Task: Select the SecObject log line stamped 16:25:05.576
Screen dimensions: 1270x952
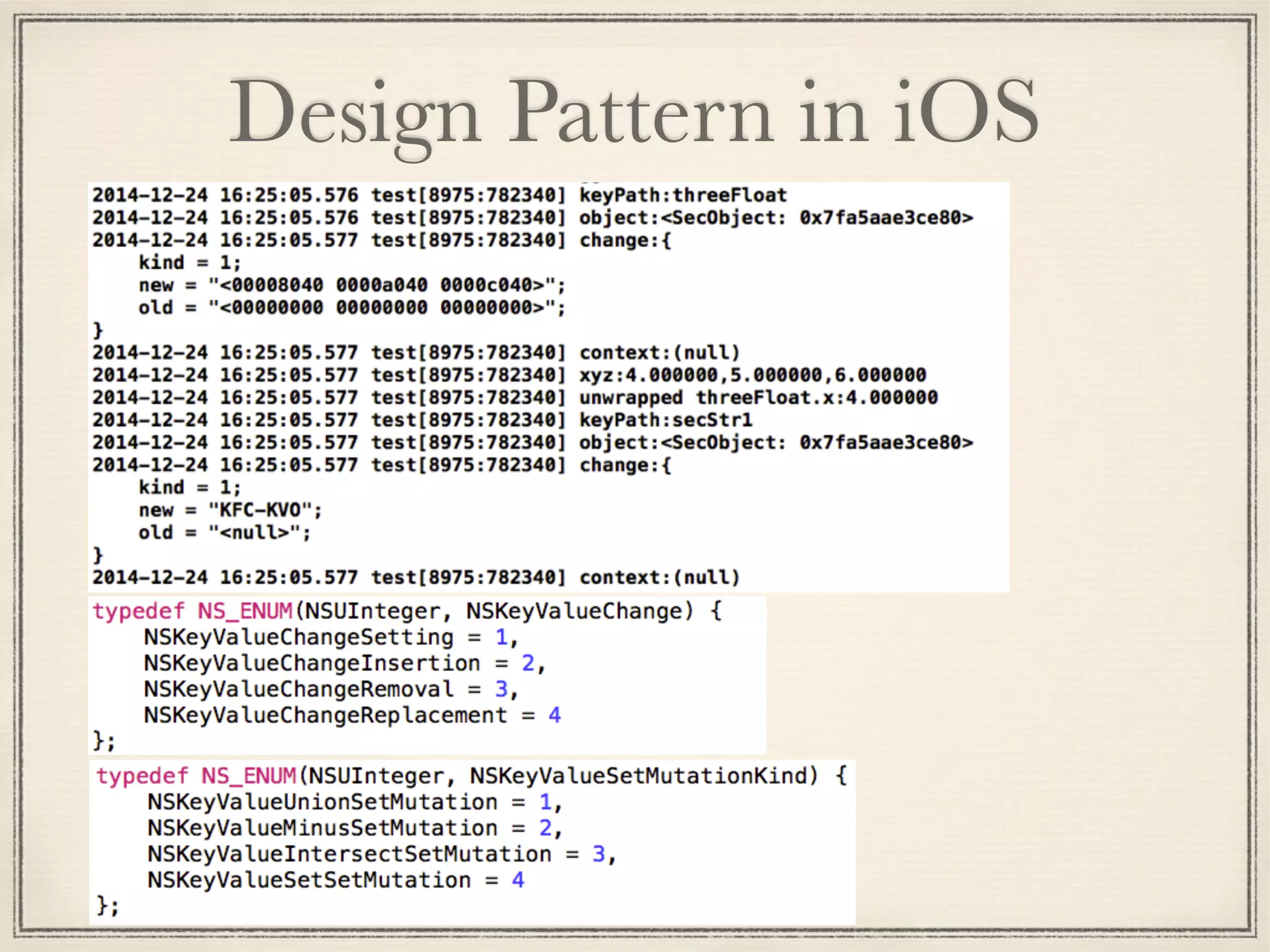Action: tap(533, 218)
